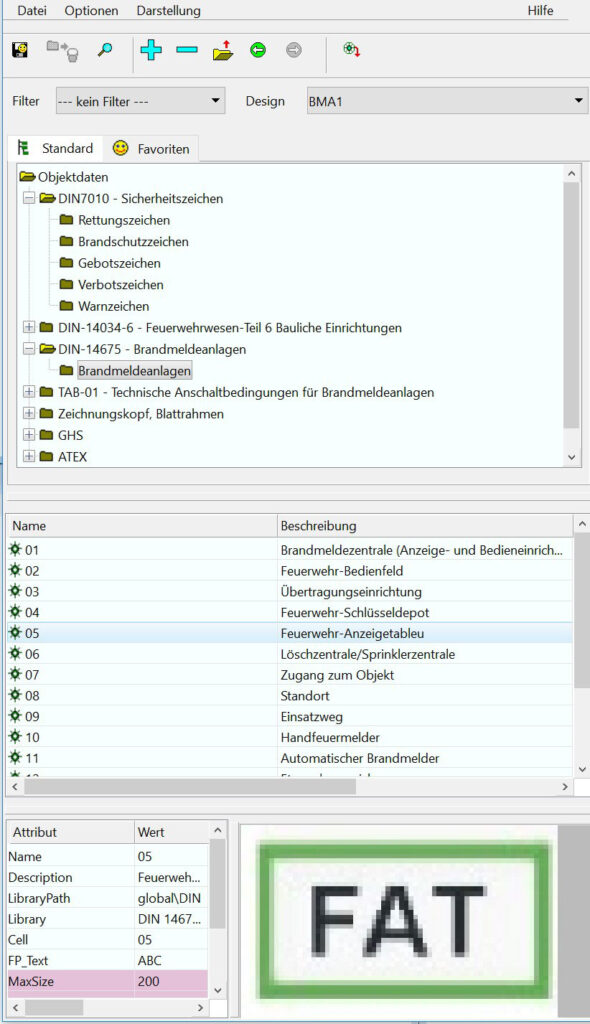
Task: Expand the ATEX tree node
Action: point(29,456)
